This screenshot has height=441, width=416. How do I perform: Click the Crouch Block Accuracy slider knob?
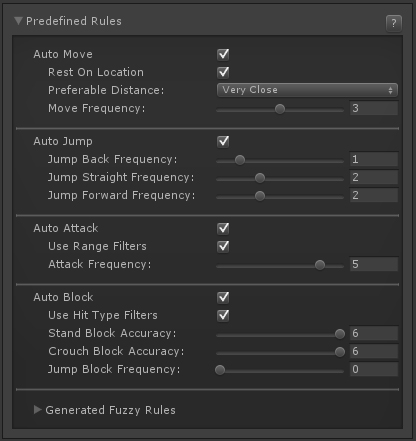340,352
